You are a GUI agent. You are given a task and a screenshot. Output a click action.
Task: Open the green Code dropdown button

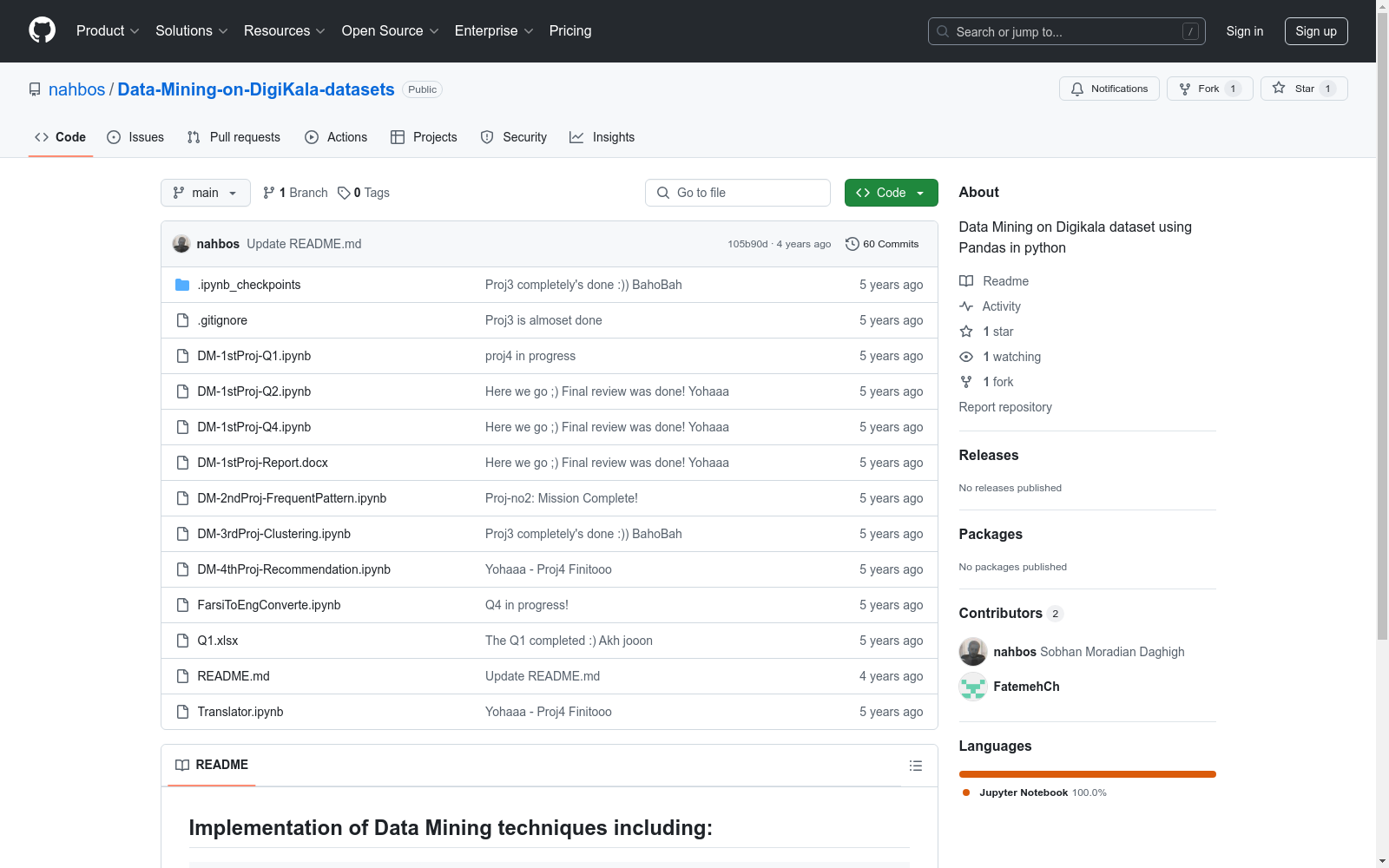pos(892,193)
